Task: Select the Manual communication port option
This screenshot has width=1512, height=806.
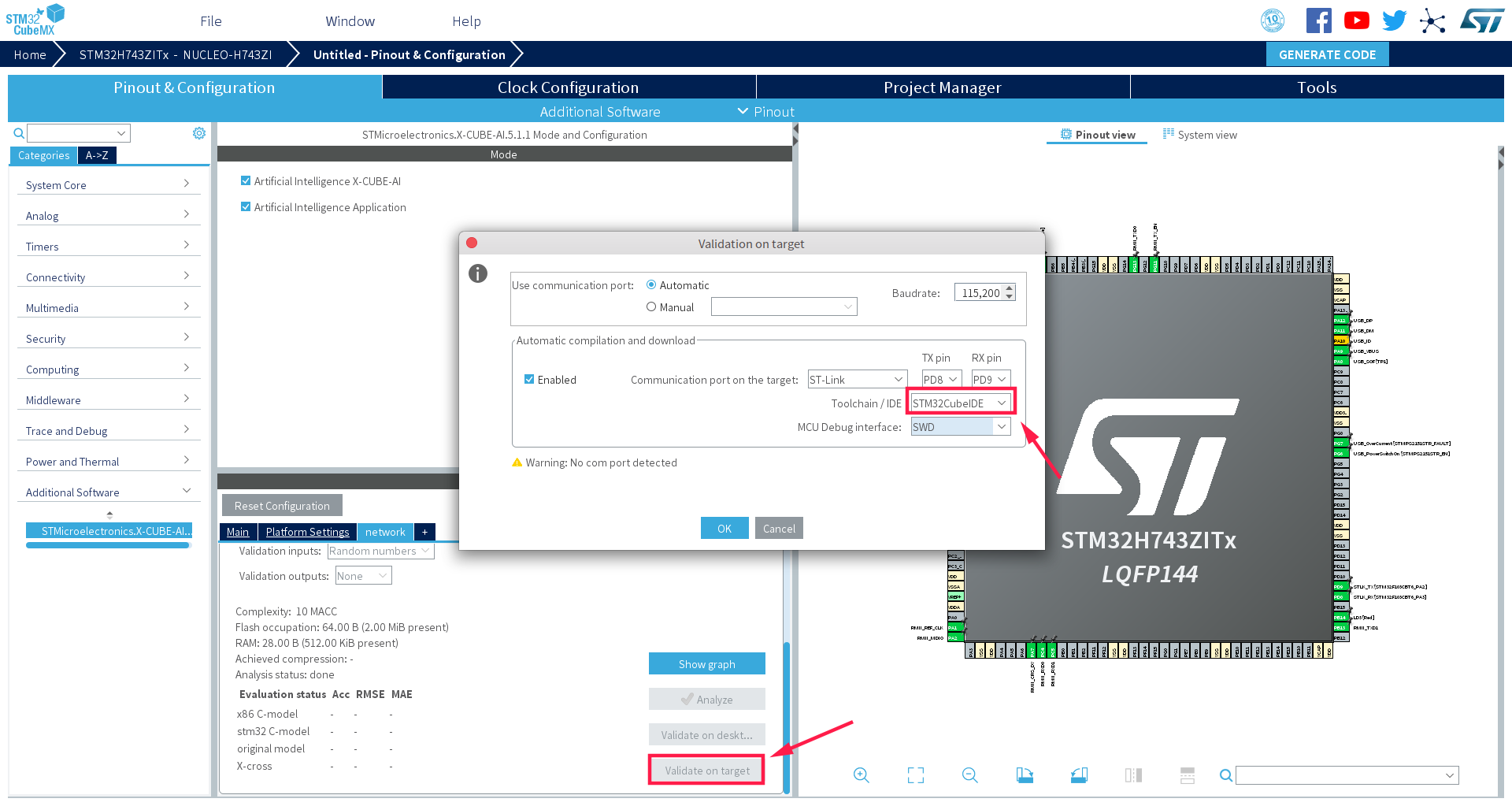Action: pos(651,307)
